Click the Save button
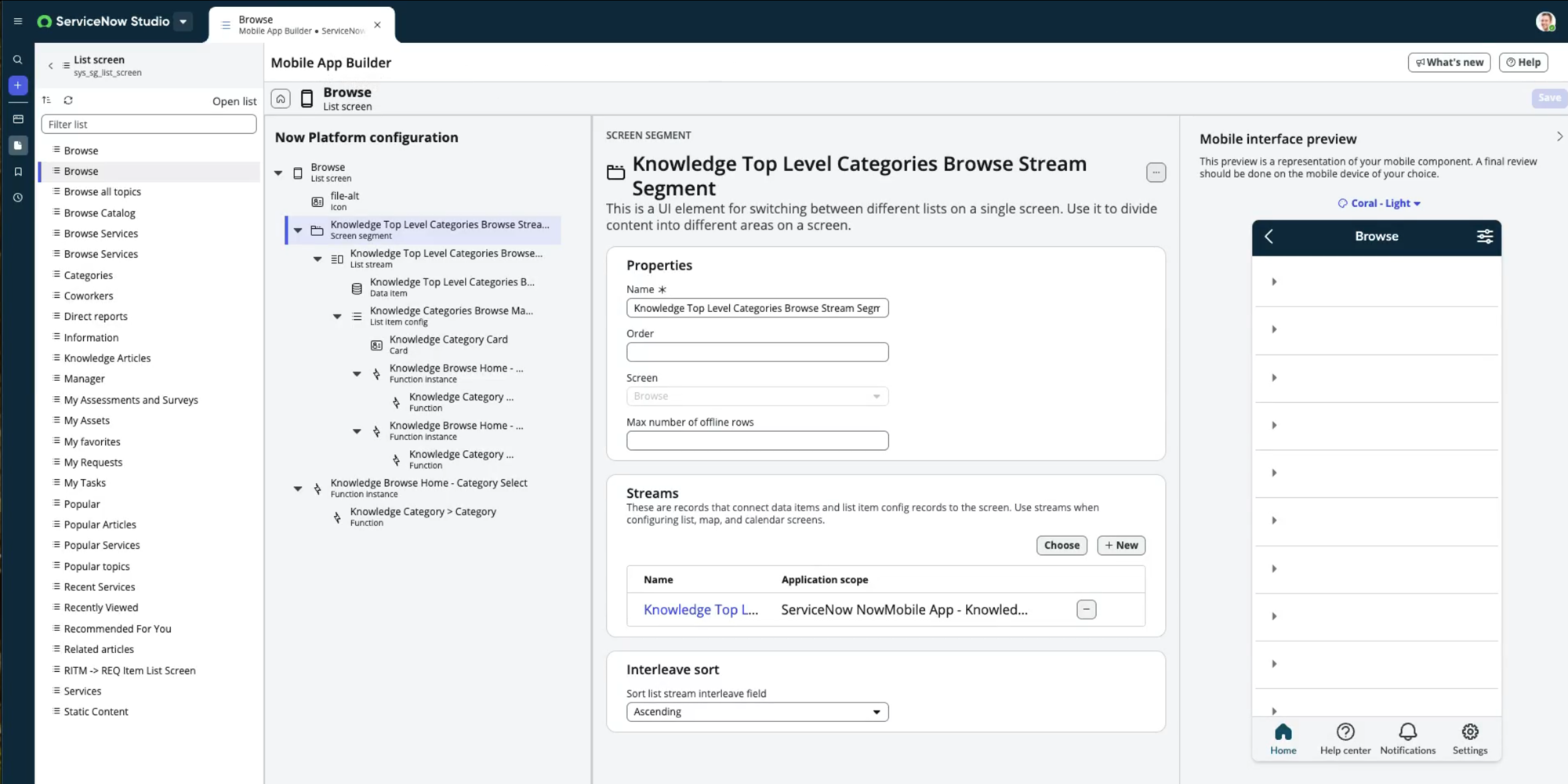 coord(1548,98)
